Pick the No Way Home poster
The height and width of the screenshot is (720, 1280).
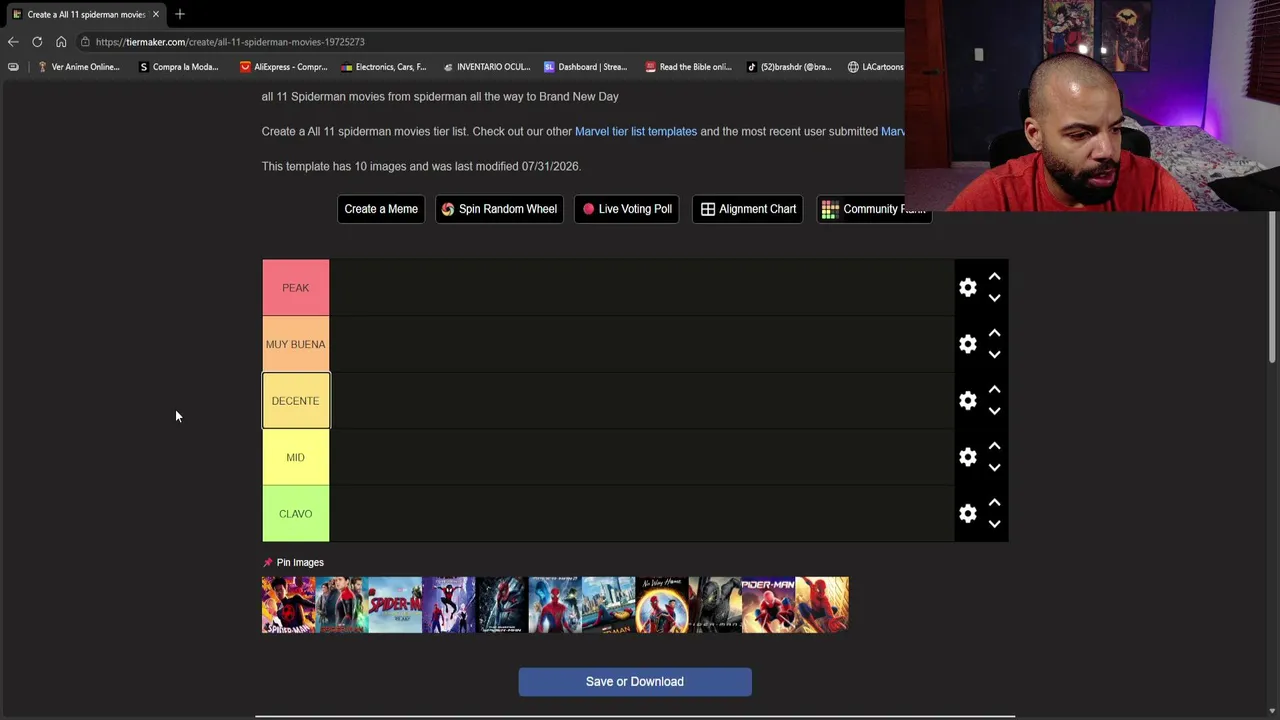coord(662,605)
